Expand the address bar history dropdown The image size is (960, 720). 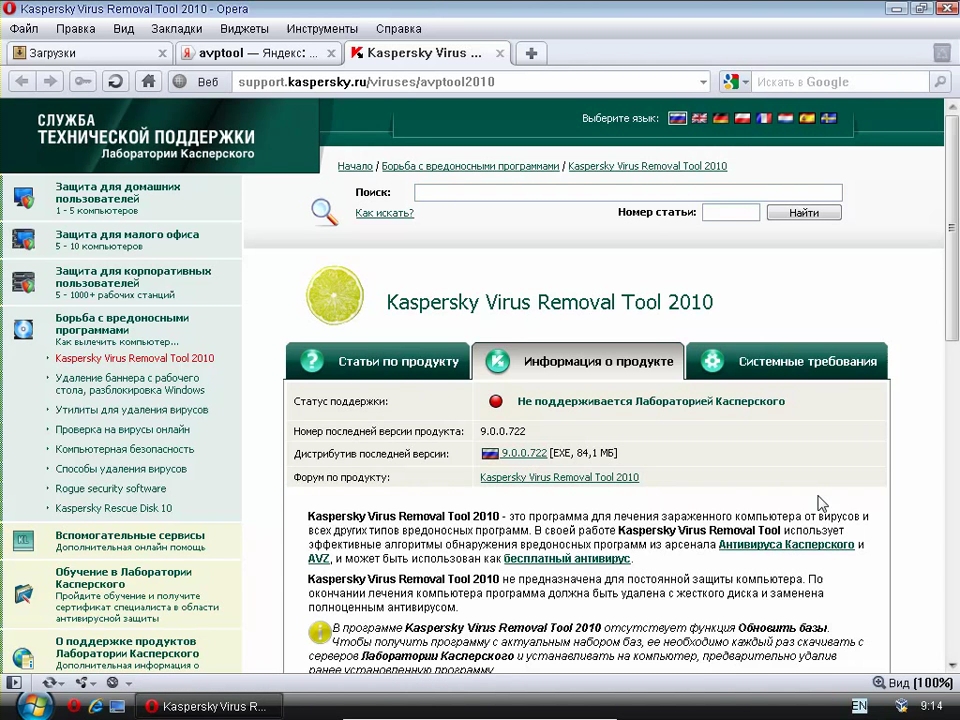tap(703, 82)
